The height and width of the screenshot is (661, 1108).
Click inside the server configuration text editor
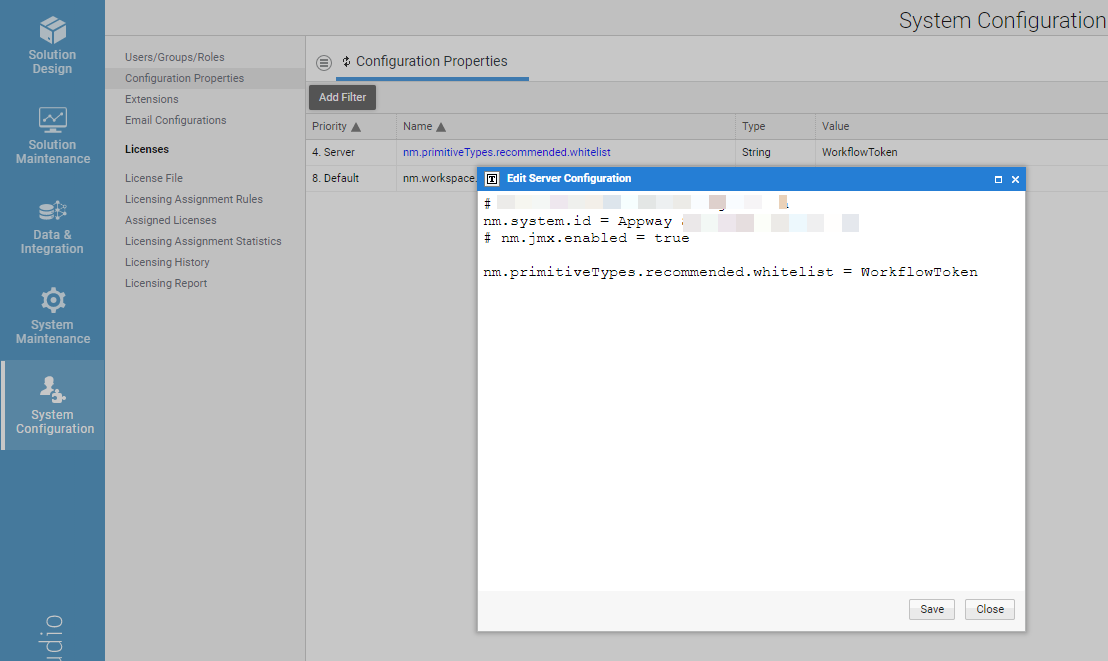tap(750, 430)
